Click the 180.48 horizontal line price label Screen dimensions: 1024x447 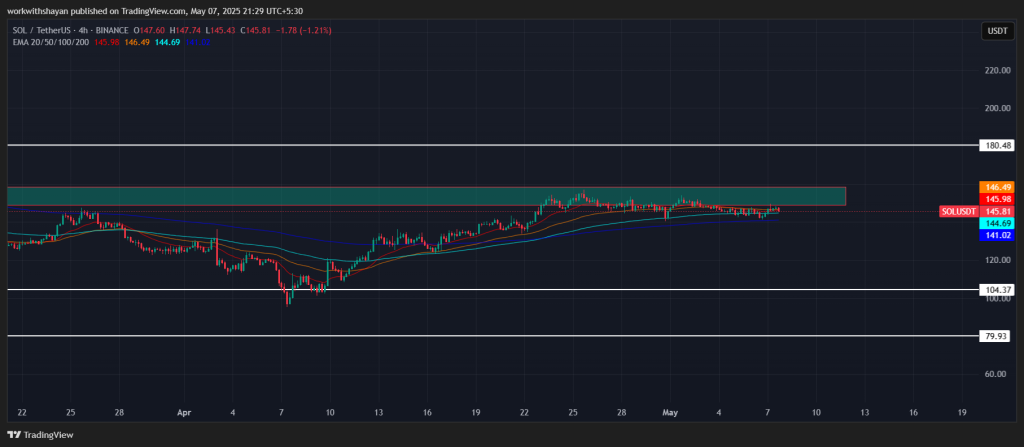click(999, 145)
